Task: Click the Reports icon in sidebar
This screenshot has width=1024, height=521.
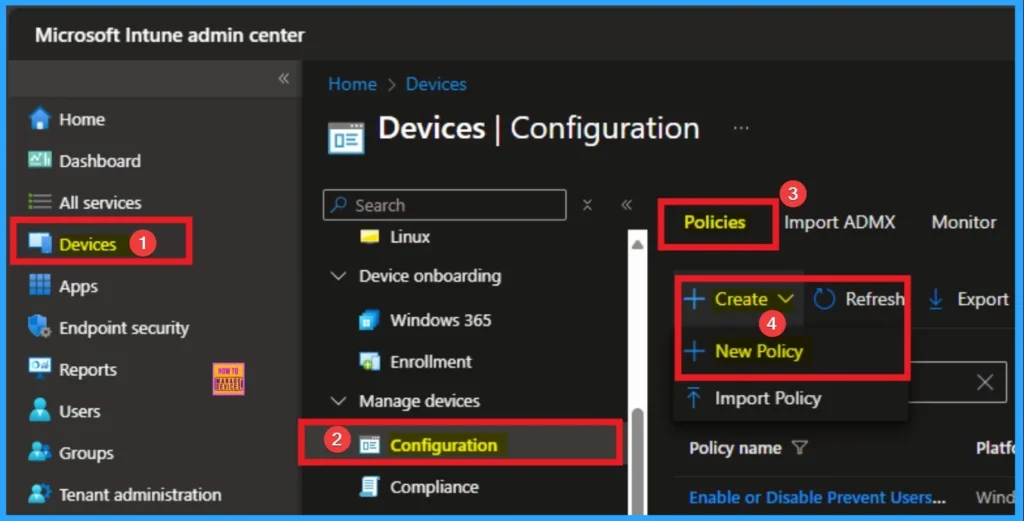Action: (x=40, y=370)
